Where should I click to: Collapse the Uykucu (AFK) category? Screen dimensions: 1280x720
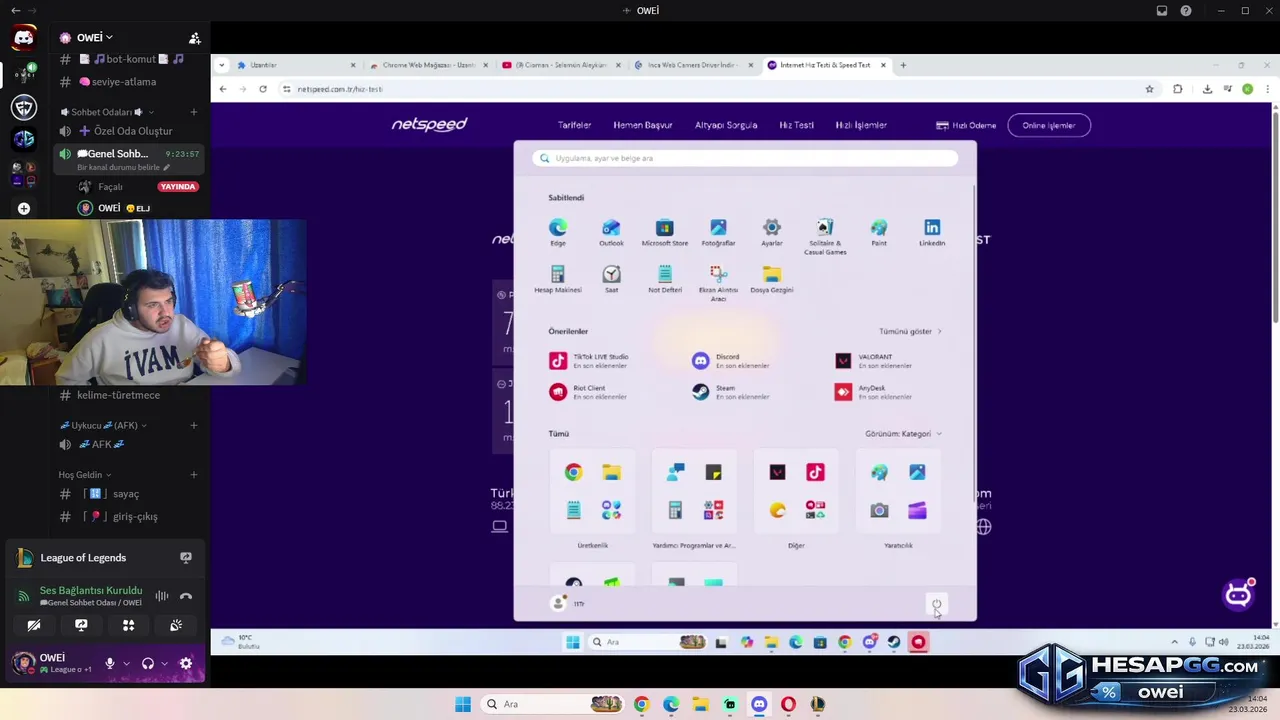point(103,425)
